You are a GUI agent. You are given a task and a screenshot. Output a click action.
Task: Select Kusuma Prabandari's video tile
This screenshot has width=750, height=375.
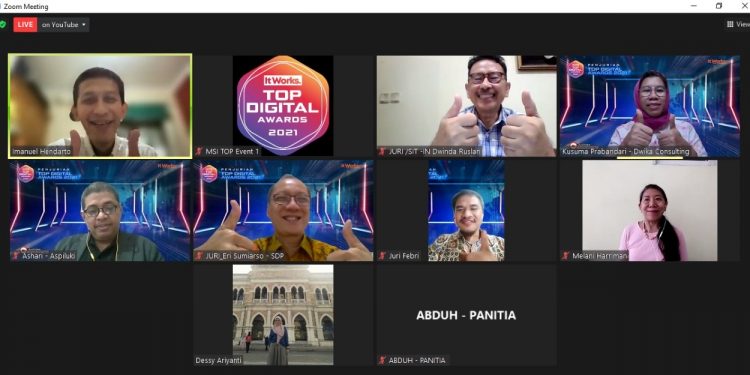click(650, 106)
